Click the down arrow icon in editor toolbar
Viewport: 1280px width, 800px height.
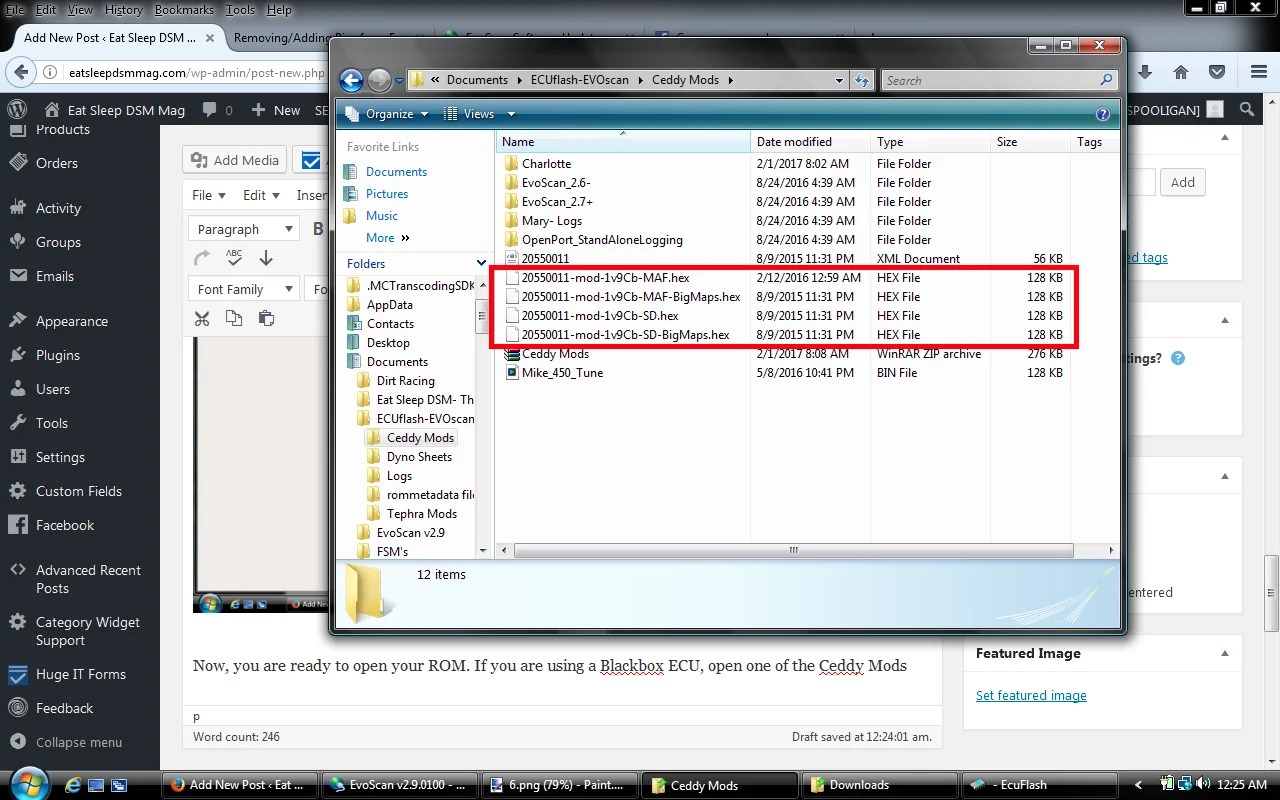click(266, 258)
